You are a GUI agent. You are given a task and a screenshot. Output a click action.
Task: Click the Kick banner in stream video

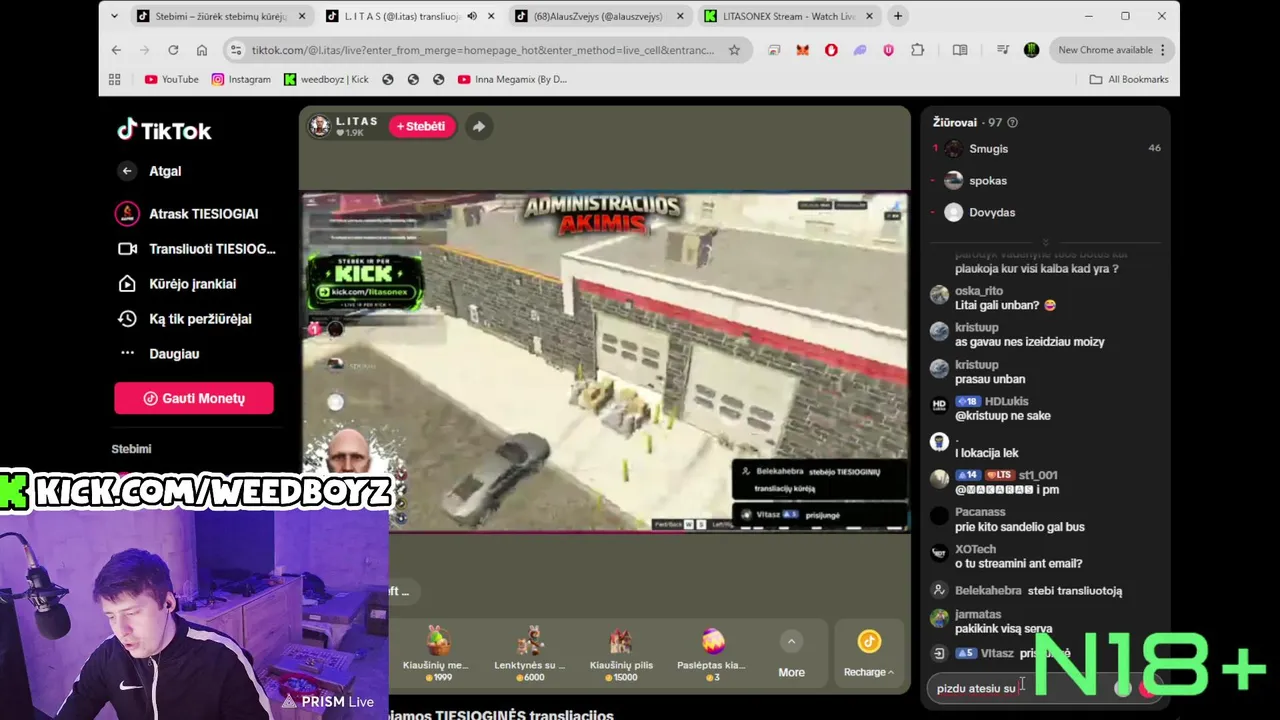[x=364, y=280]
